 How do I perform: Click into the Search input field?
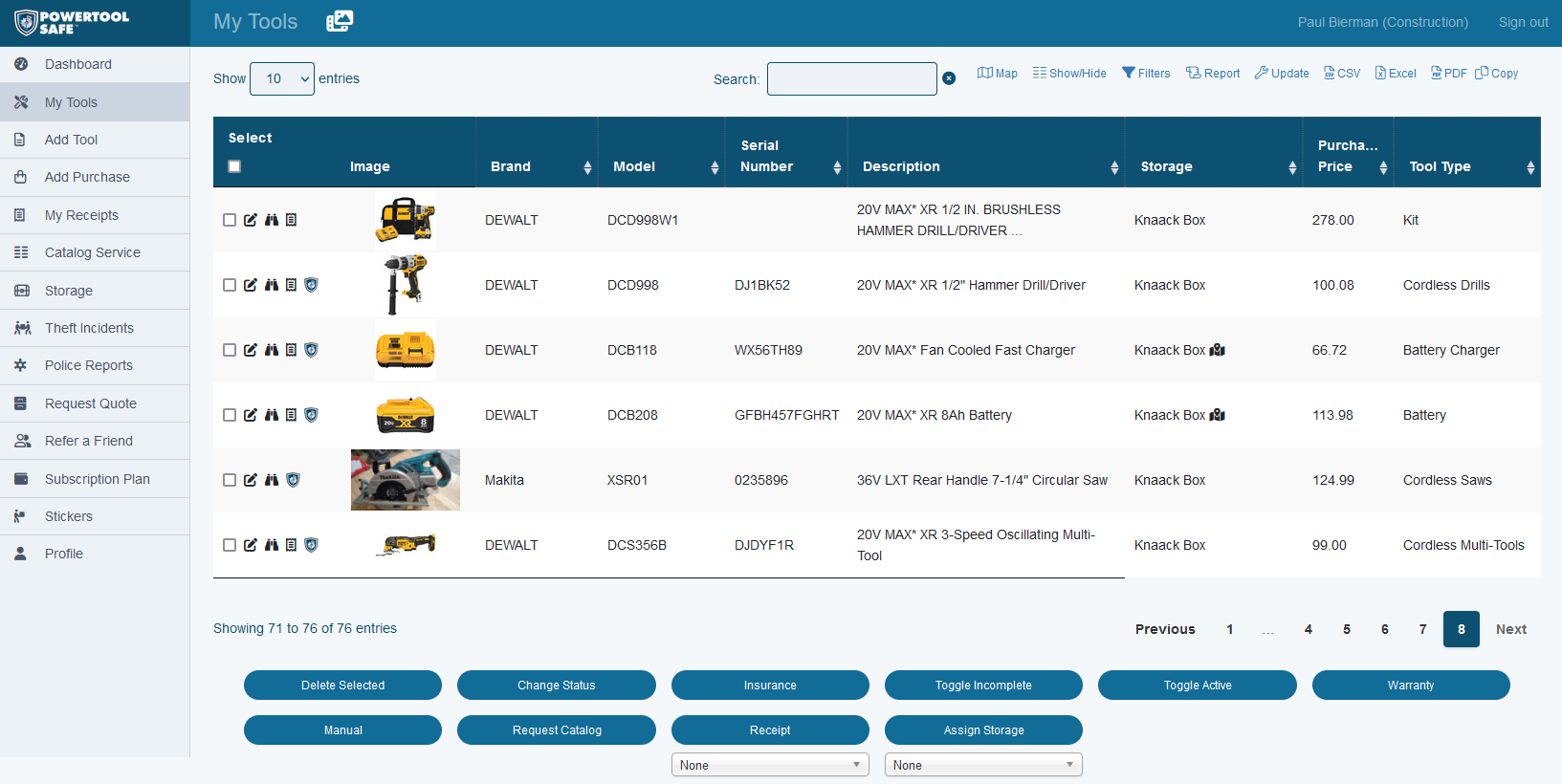[851, 78]
